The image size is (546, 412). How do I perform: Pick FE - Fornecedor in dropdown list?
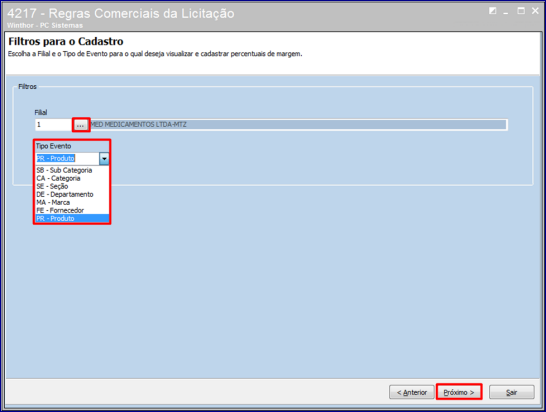pos(72,210)
